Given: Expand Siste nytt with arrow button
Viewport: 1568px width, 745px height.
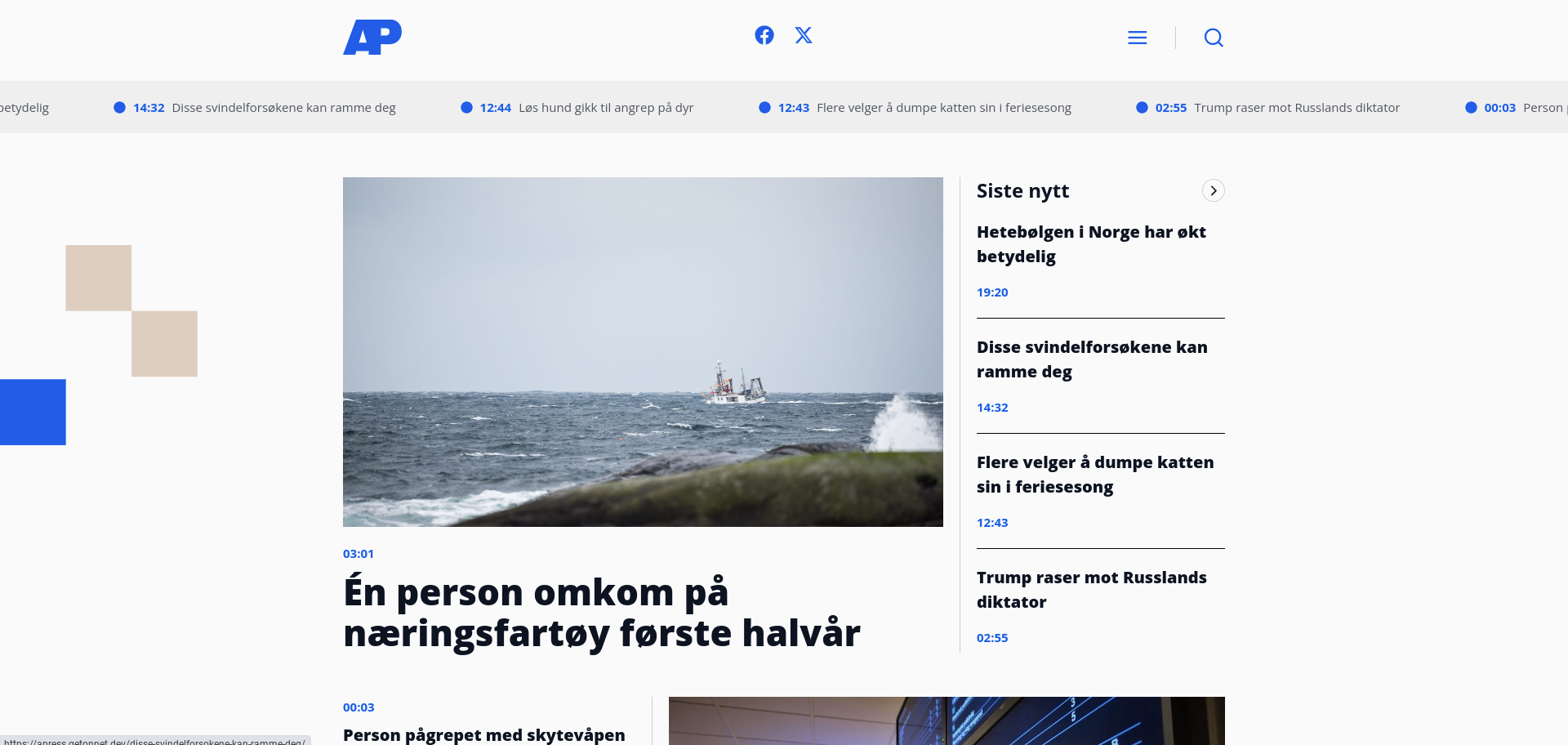Looking at the screenshot, I should 1214,190.
